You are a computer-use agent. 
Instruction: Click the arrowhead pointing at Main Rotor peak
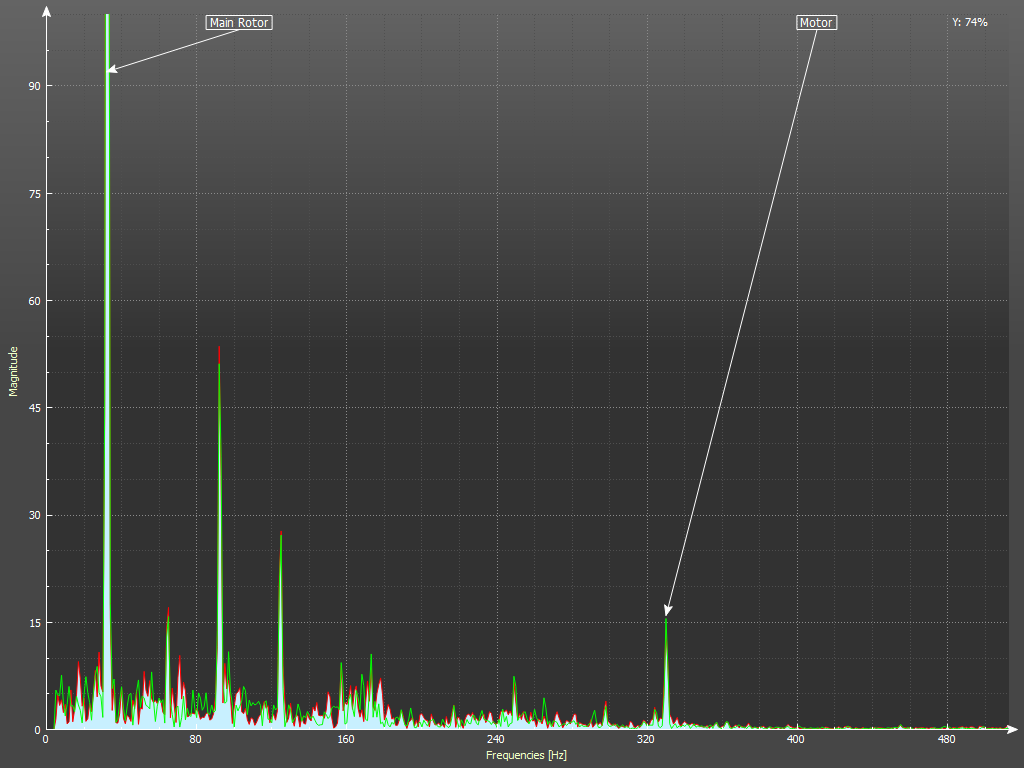111,69
